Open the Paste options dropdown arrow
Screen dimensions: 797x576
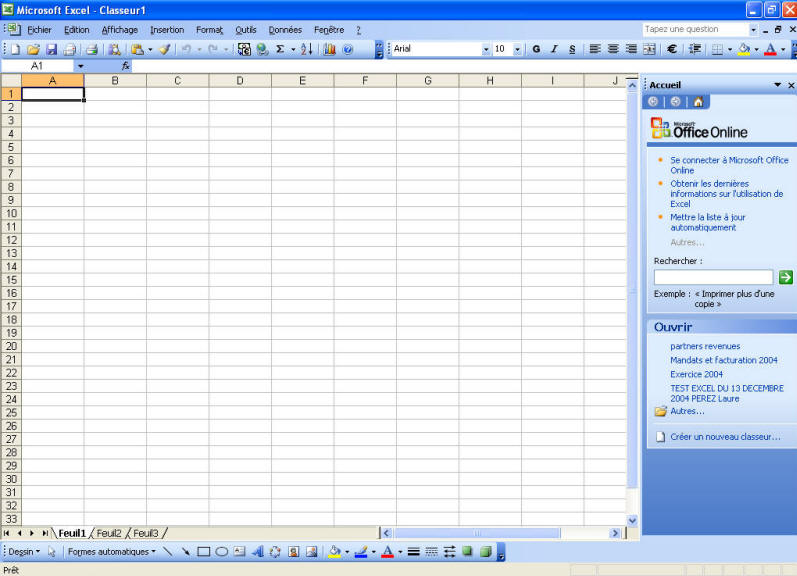[150, 50]
